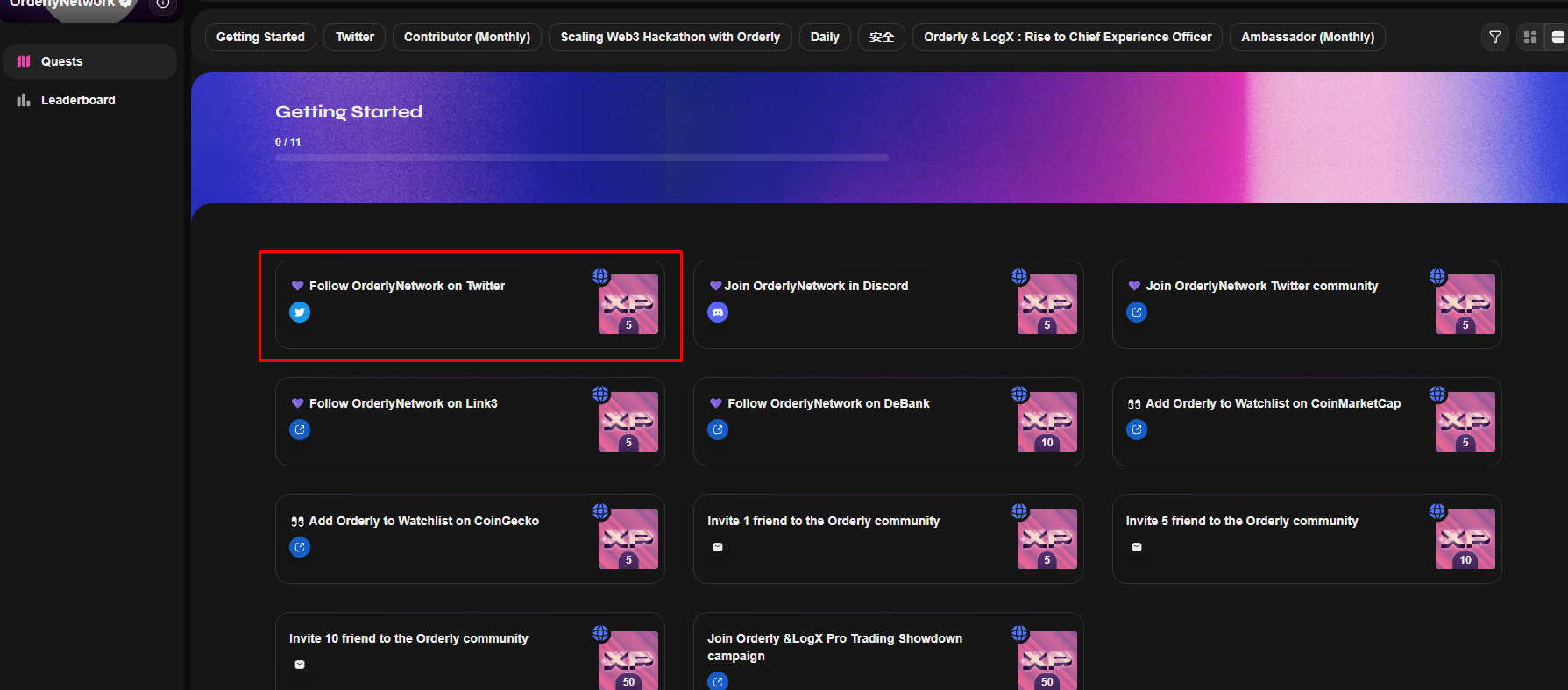Click Twitter icon under Follow OrderlyNetwork on Twitter
The image size is (1568, 690).
tap(300, 312)
